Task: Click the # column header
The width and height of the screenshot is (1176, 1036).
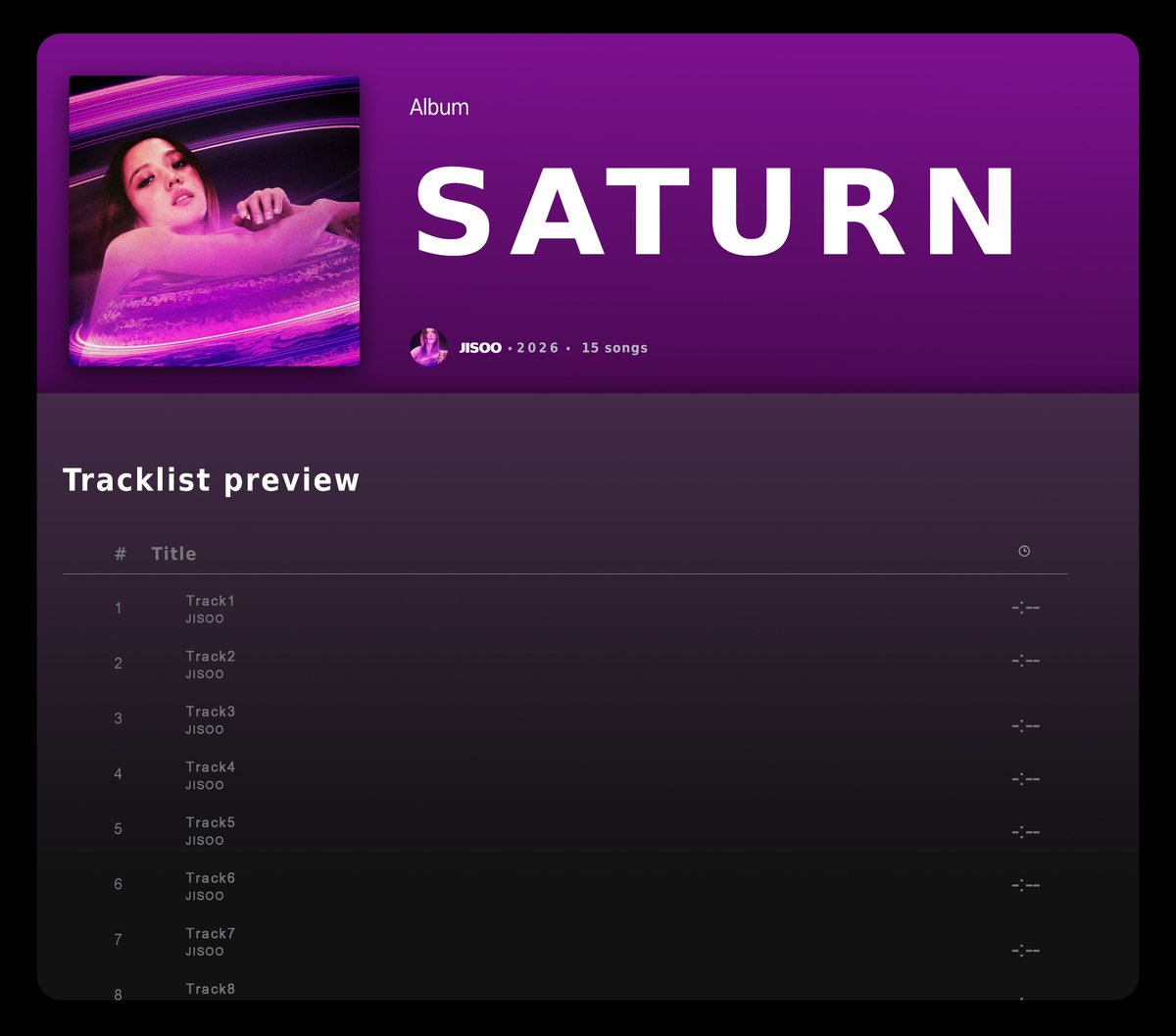Action: pyautogui.click(x=120, y=554)
